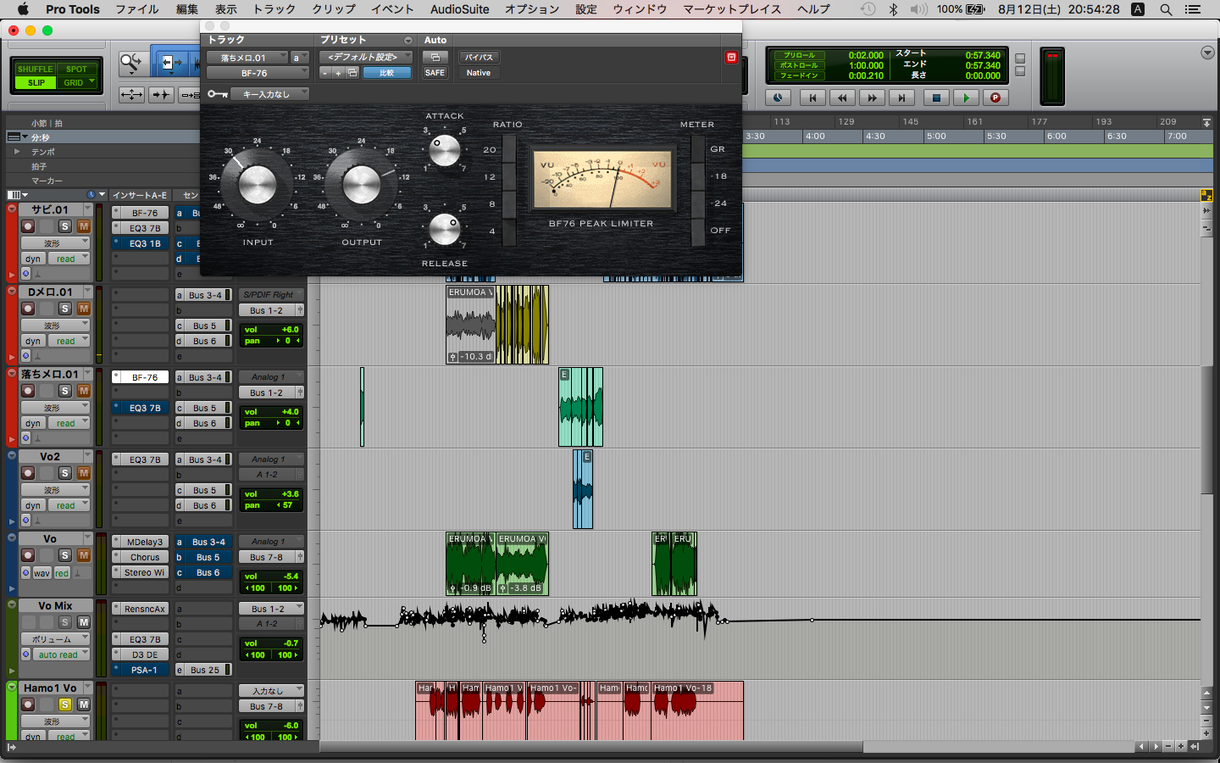This screenshot has width=1220, height=763.
Task: Record-enable the Dメロ.01 track
Action: click(27, 309)
